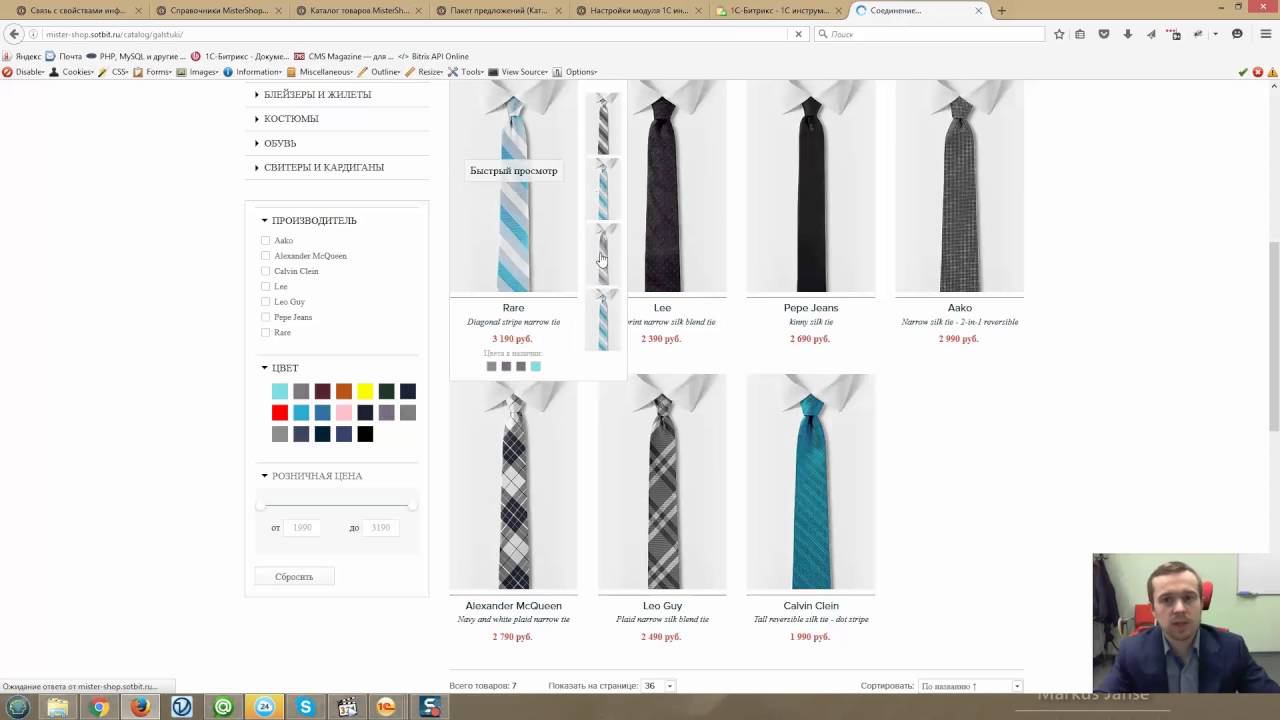Open the View Source toolbar item
1280x720 pixels.
[518, 72]
